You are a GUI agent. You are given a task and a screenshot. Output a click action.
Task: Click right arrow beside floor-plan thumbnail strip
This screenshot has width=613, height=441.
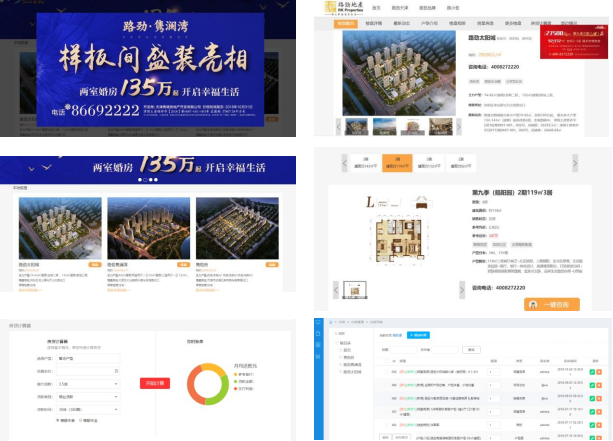point(462,290)
